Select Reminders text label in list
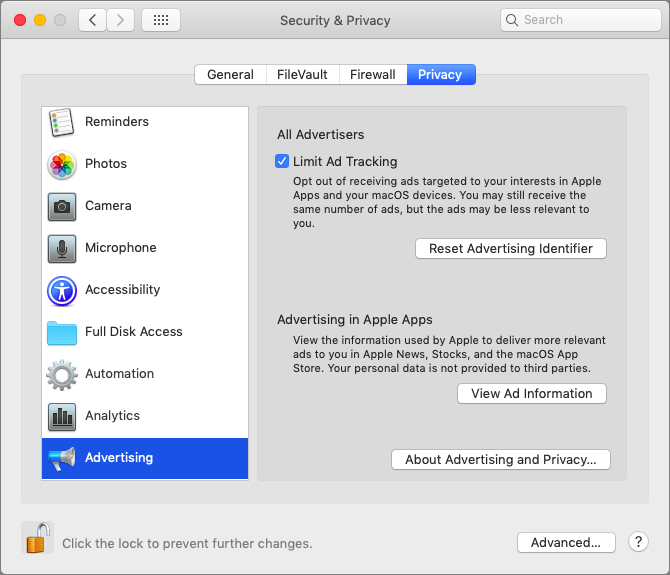The width and height of the screenshot is (670, 575). click(117, 122)
